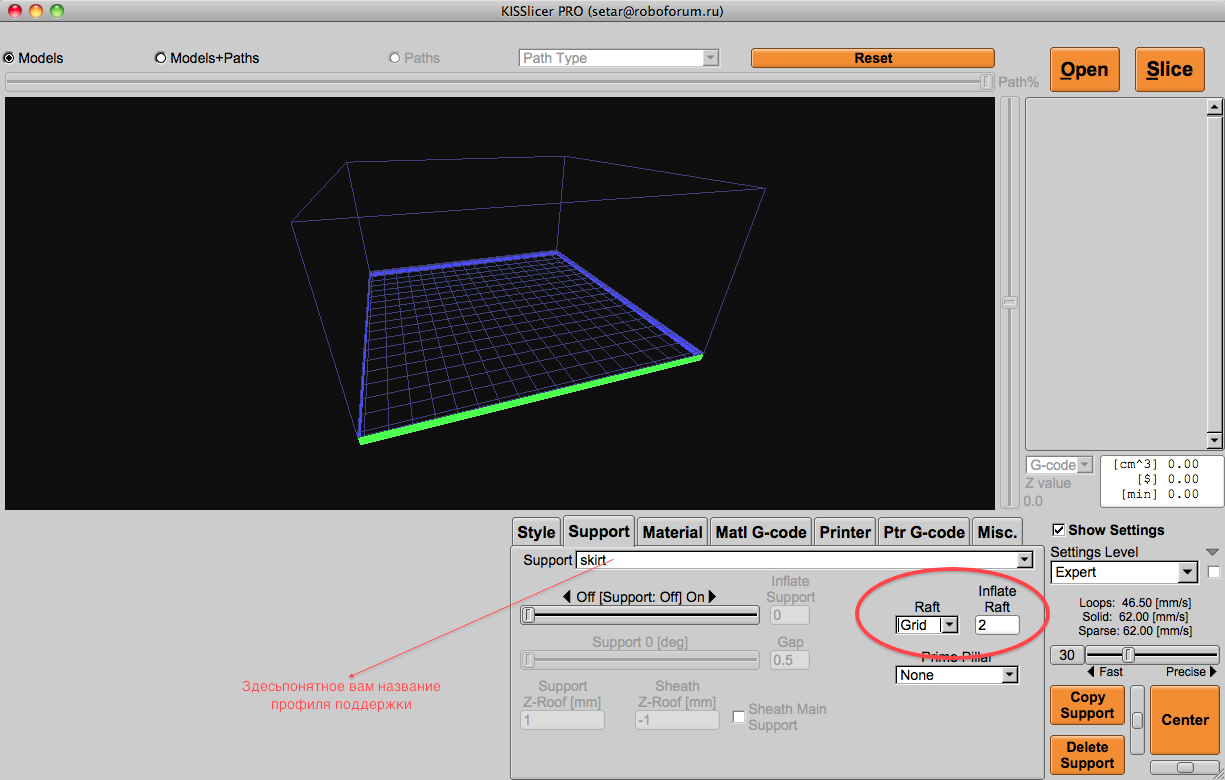
Task: Click the gray triangle above Settings Level
Action: 1212,552
